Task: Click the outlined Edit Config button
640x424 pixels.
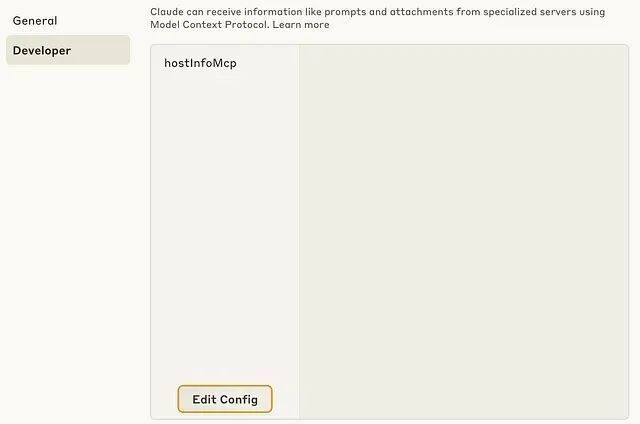Action: (225, 399)
